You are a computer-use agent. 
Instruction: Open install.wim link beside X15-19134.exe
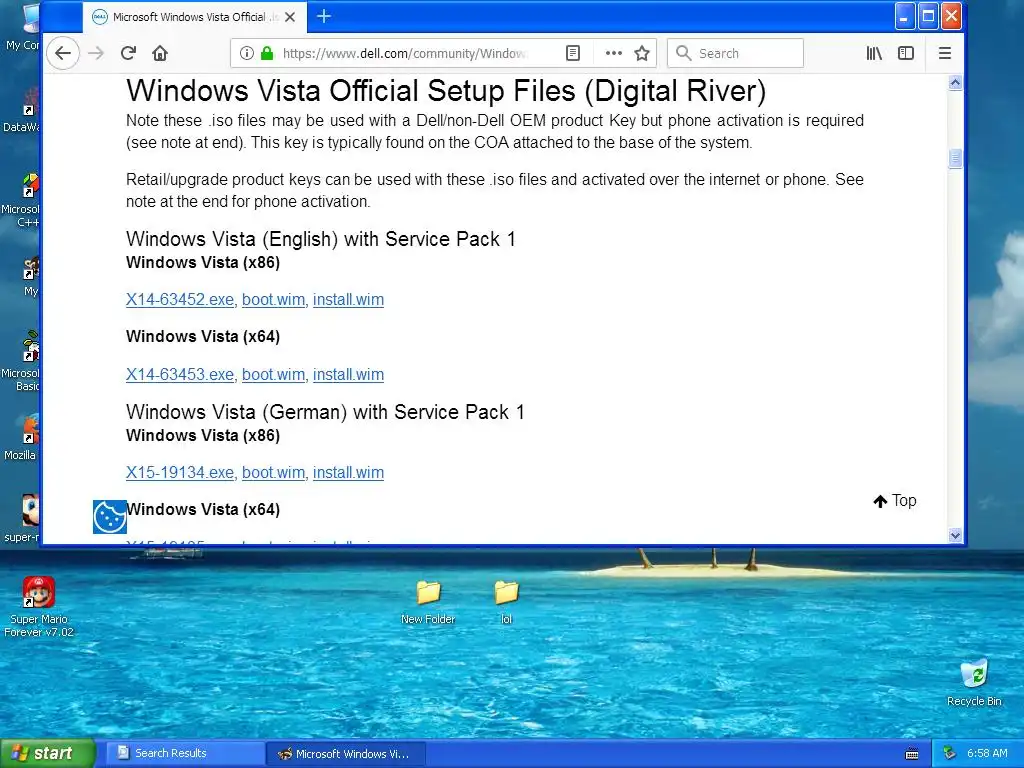point(348,473)
